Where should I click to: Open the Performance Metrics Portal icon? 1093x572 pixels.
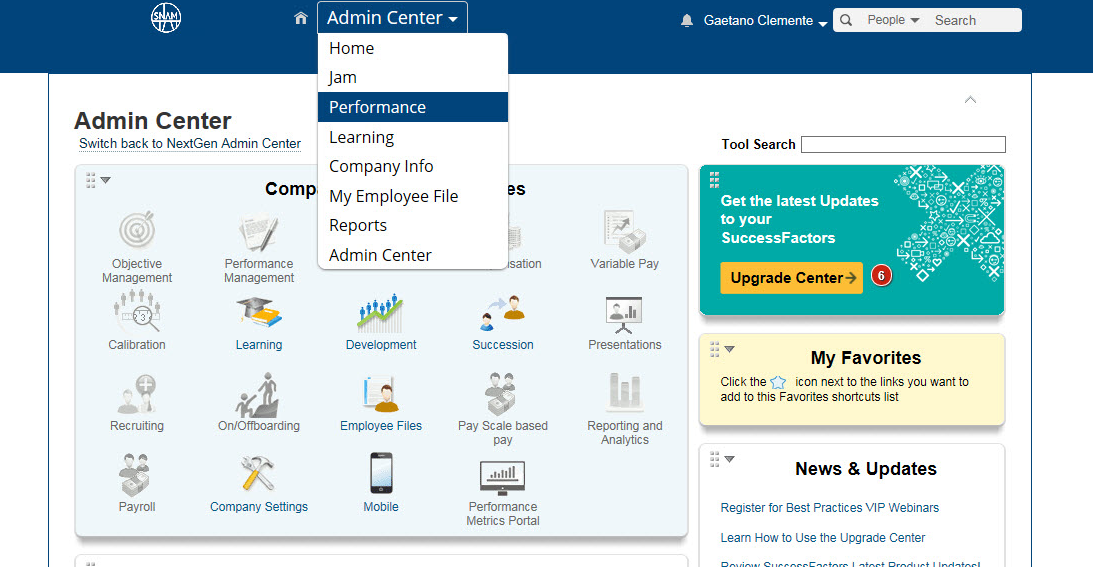pos(503,476)
